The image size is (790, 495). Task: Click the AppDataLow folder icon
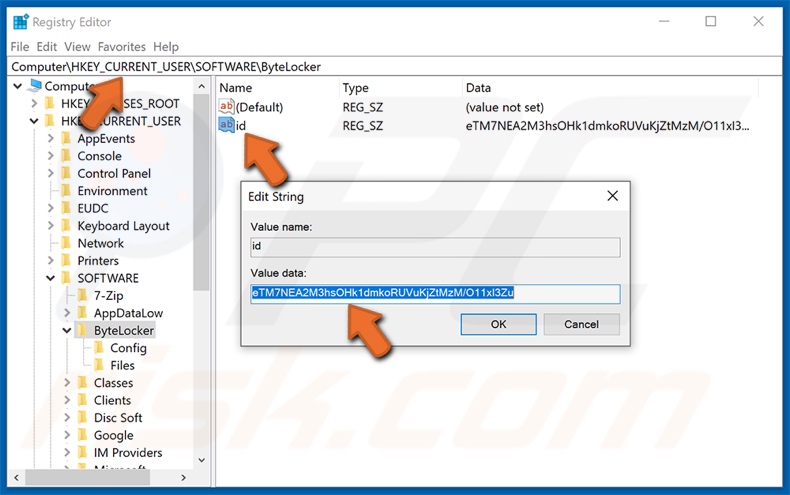point(83,313)
